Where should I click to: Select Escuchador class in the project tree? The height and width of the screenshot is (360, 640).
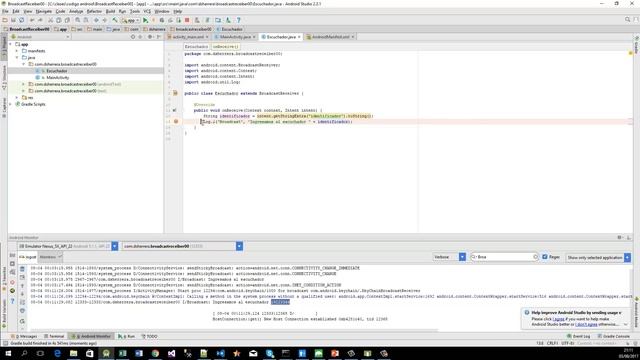point(56,71)
